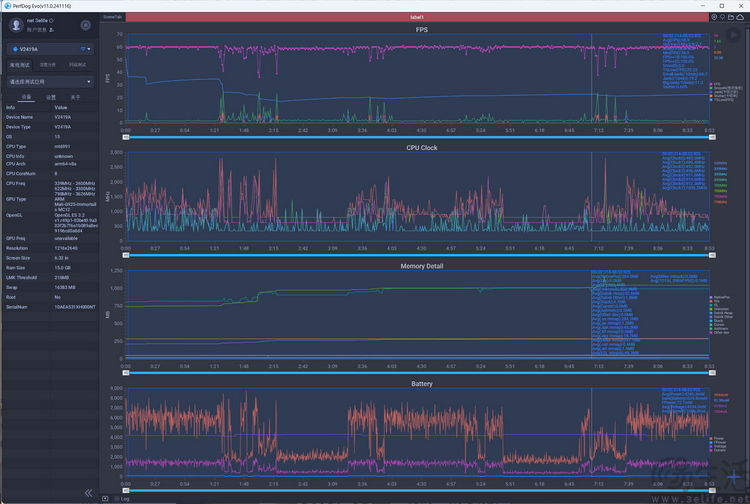Viewport: 750px width, 504px height.
Task: Click the blue plus button at bottom right
Action: coord(734,476)
